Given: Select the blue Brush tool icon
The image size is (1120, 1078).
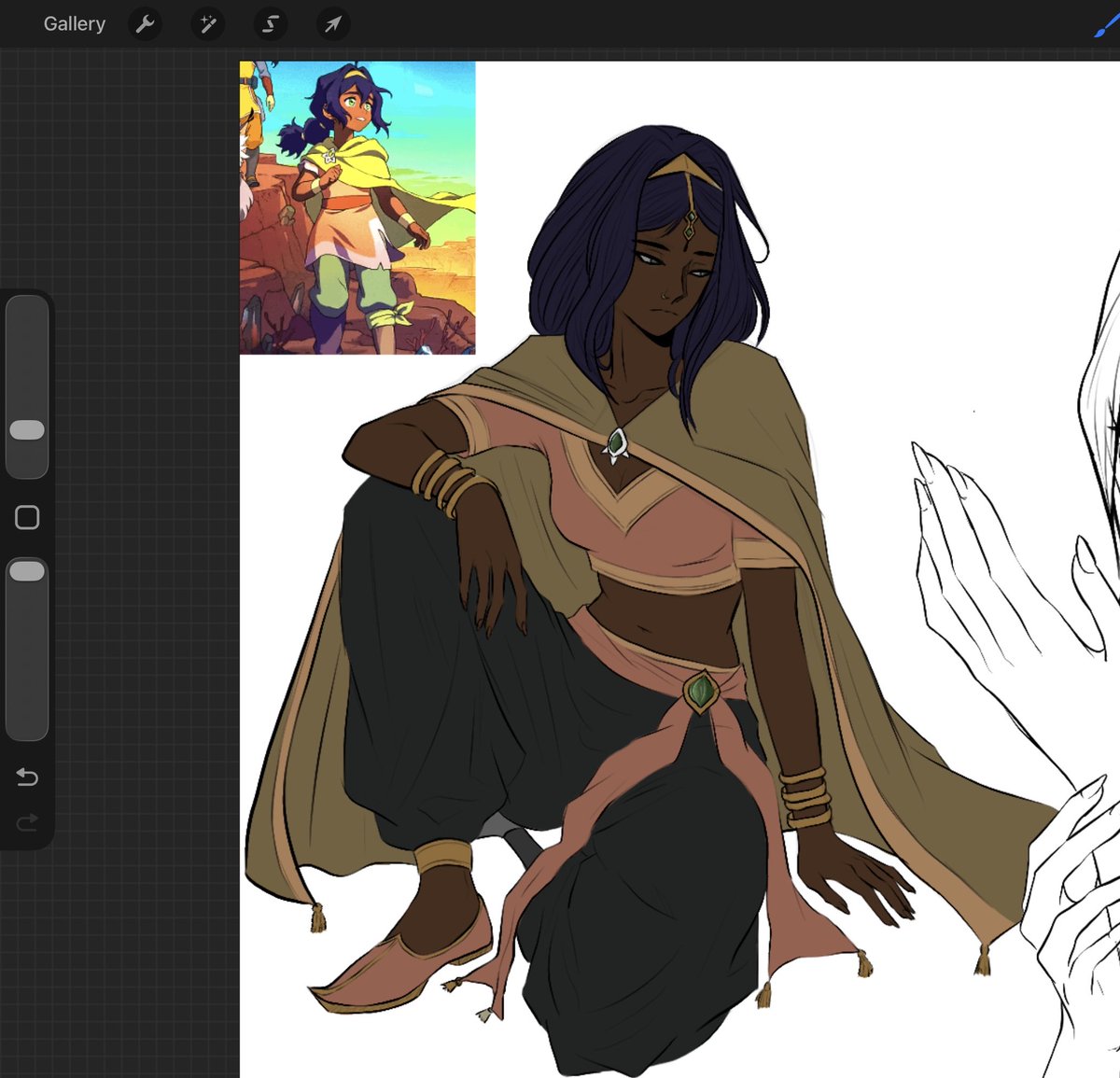Looking at the screenshot, I should [1107, 24].
